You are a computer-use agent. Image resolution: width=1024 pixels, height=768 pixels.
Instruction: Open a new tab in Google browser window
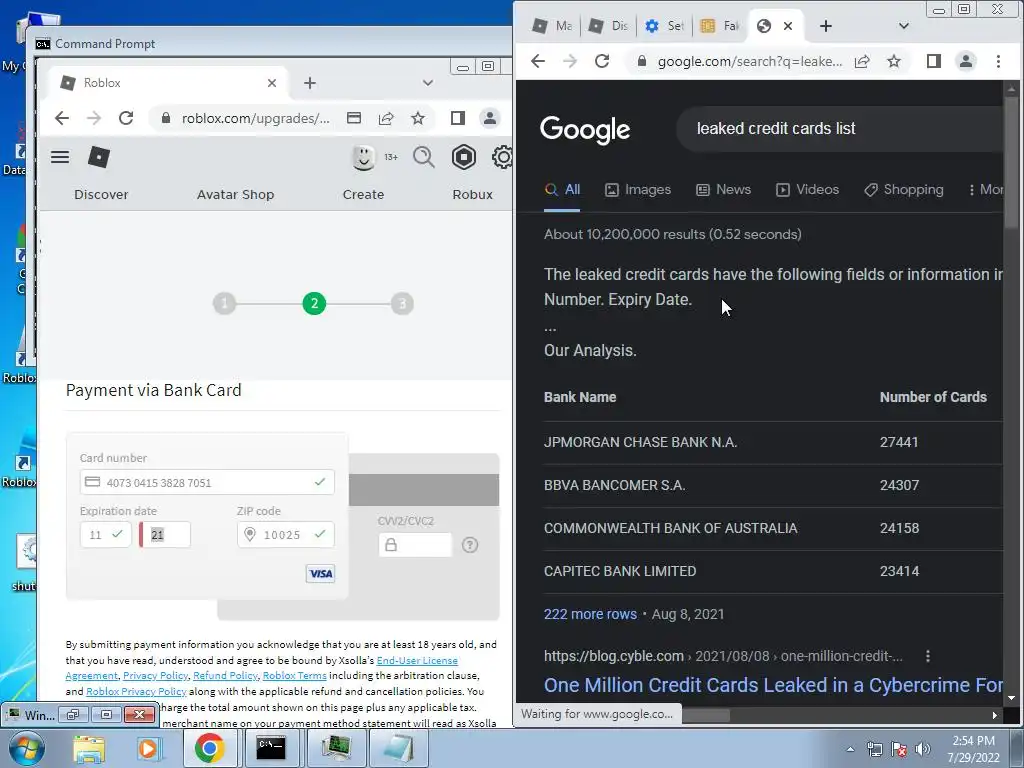coord(825,26)
